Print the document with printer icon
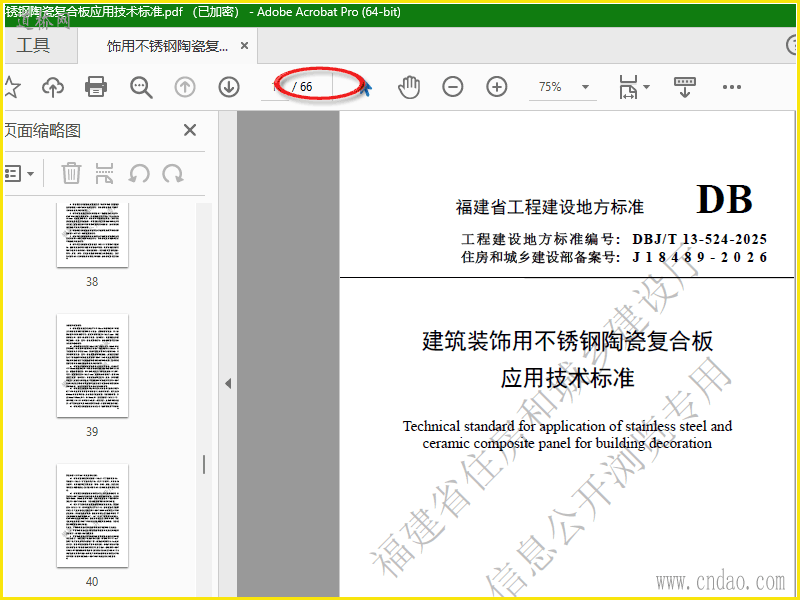This screenshot has height=600, width=800. click(96, 87)
